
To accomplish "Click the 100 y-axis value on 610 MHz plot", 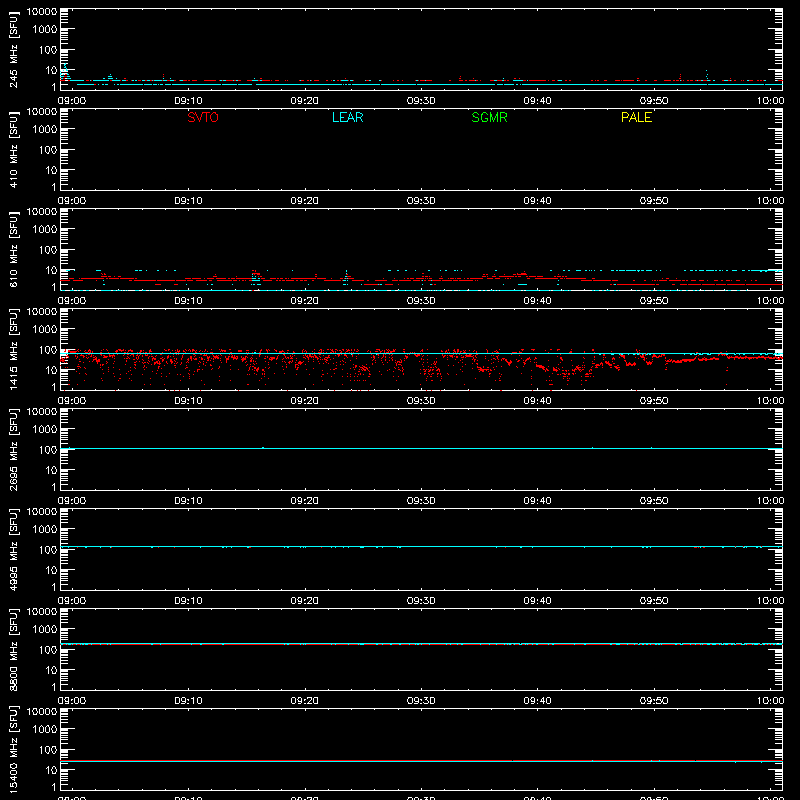I will (x=48, y=250).
